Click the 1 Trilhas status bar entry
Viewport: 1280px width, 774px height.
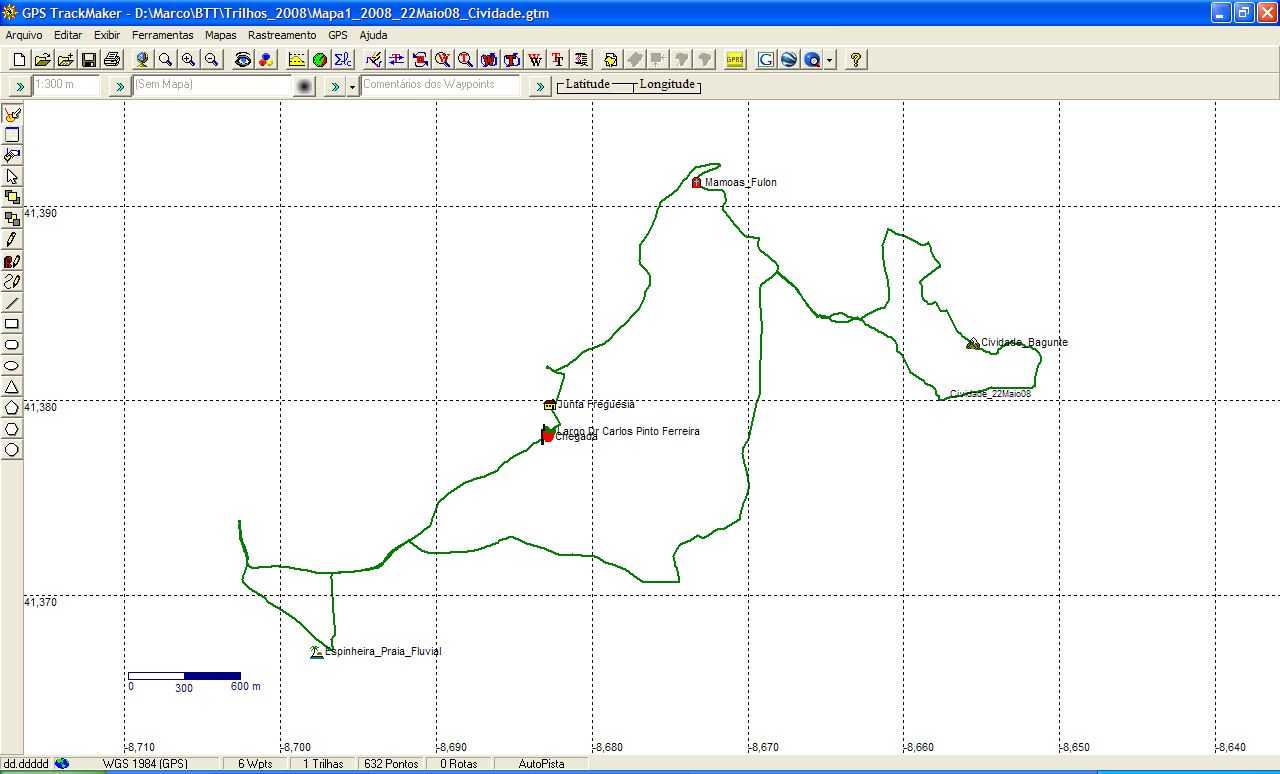tap(322, 764)
